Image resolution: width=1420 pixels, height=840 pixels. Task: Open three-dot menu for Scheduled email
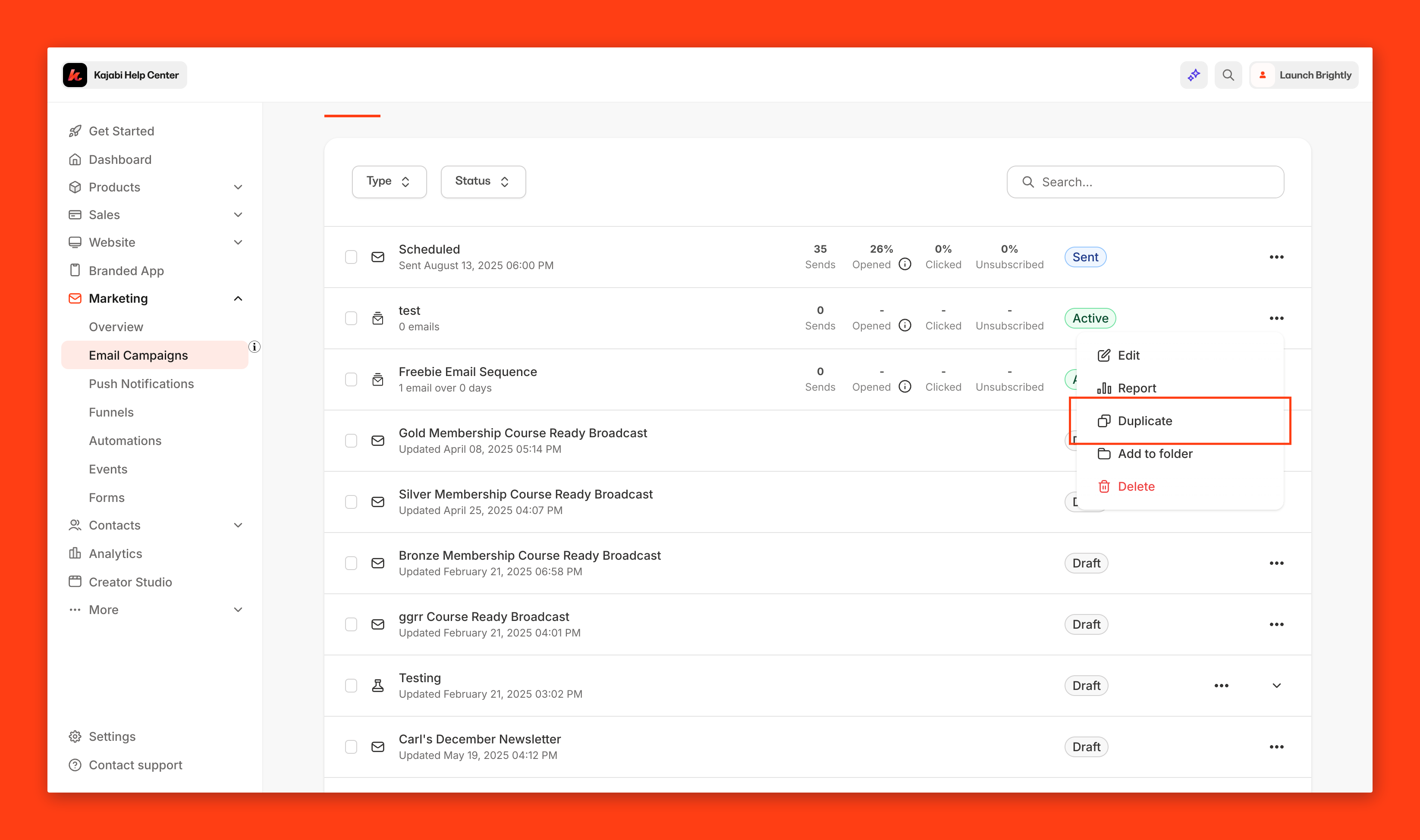click(x=1276, y=257)
